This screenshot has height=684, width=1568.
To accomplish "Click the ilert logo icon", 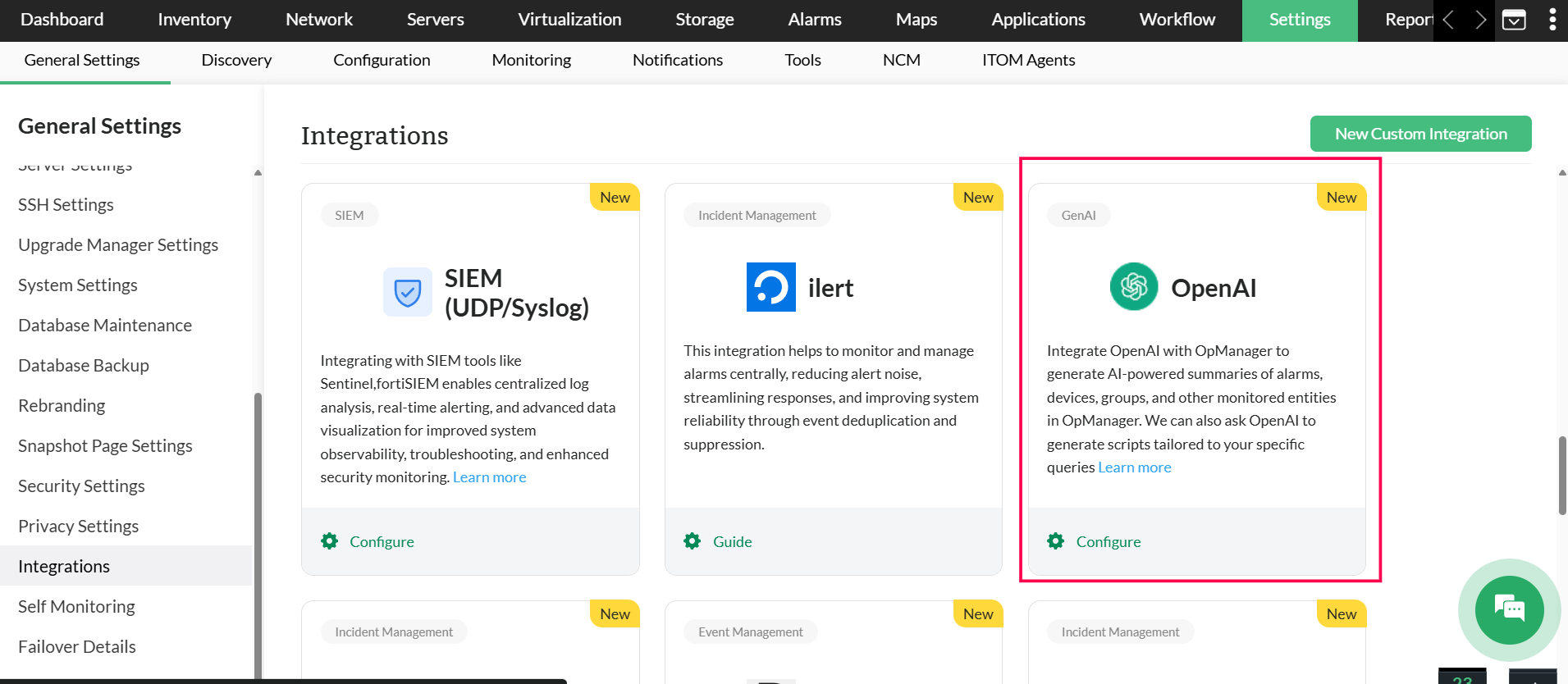I will pyautogui.click(x=770, y=287).
